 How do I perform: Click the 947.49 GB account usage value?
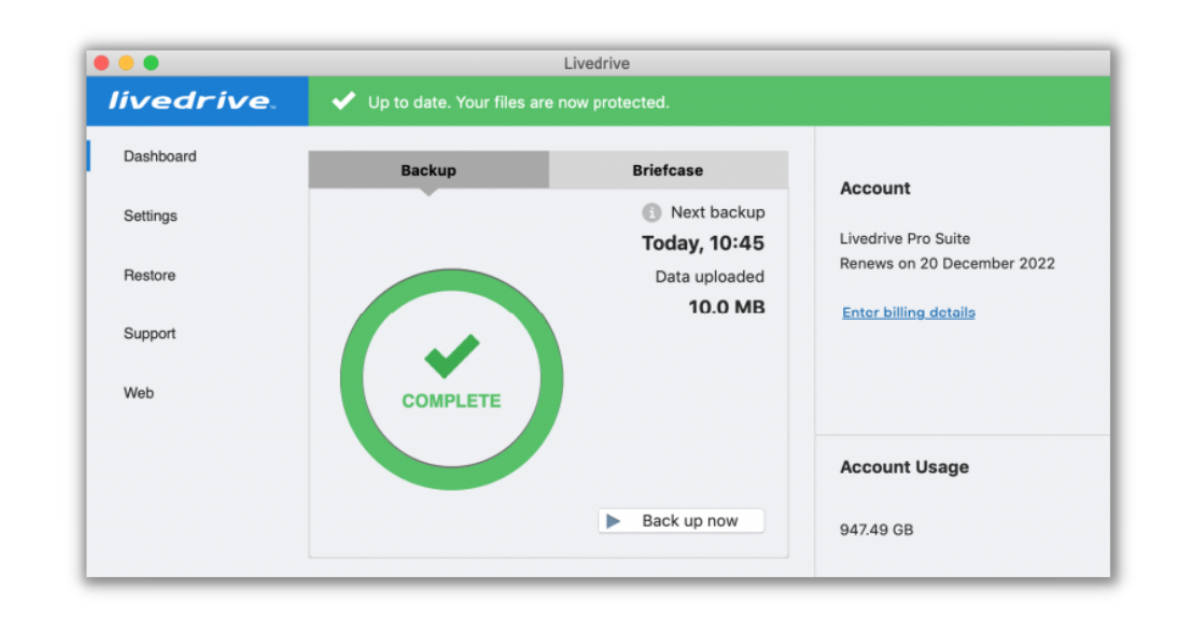tap(876, 530)
